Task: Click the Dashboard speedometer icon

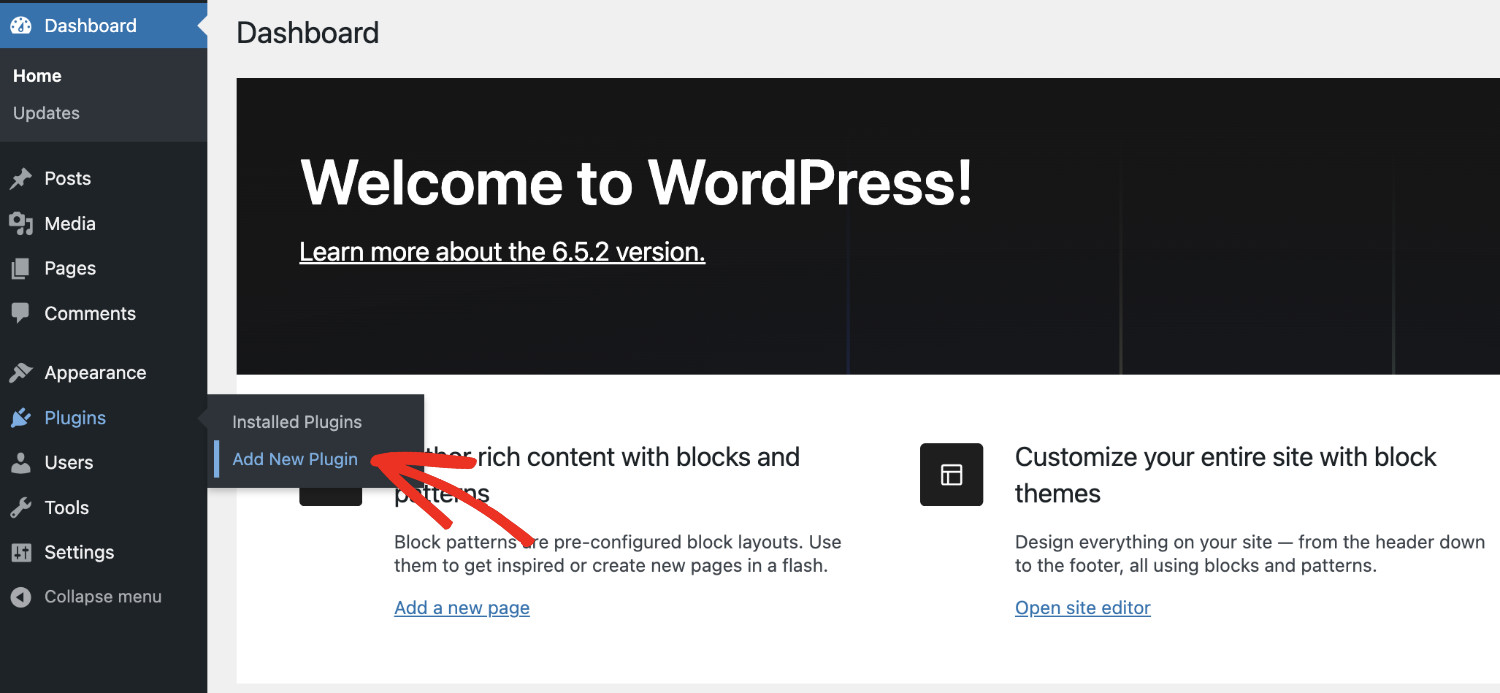Action: (19, 25)
